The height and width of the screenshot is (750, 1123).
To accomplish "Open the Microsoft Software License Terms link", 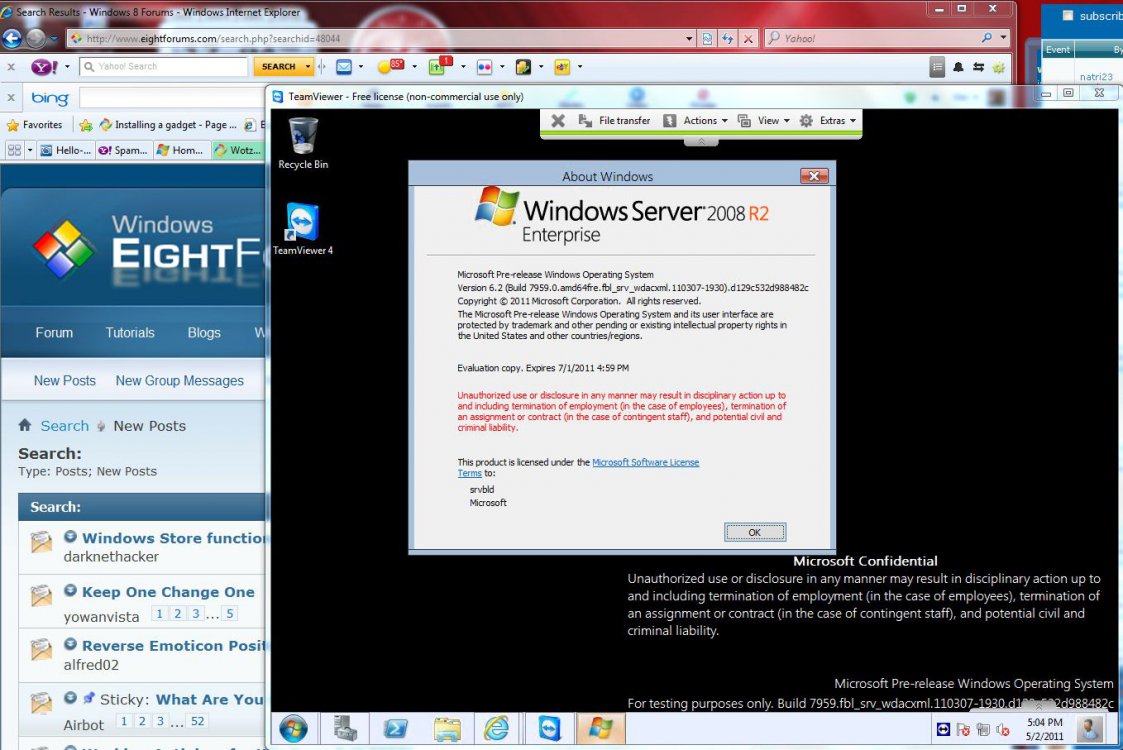I will coord(645,463).
